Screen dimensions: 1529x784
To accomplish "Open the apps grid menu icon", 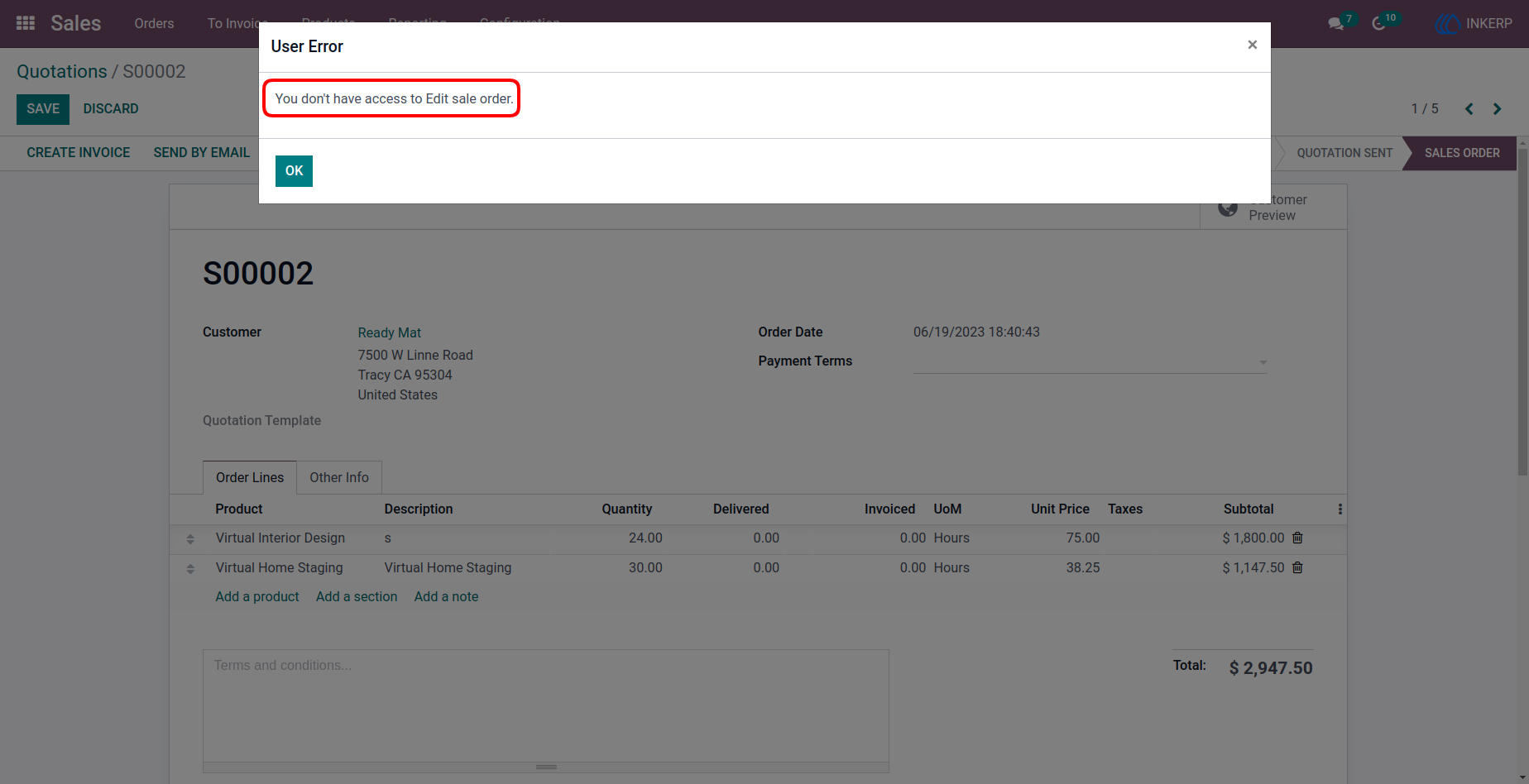I will pos(26,23).
